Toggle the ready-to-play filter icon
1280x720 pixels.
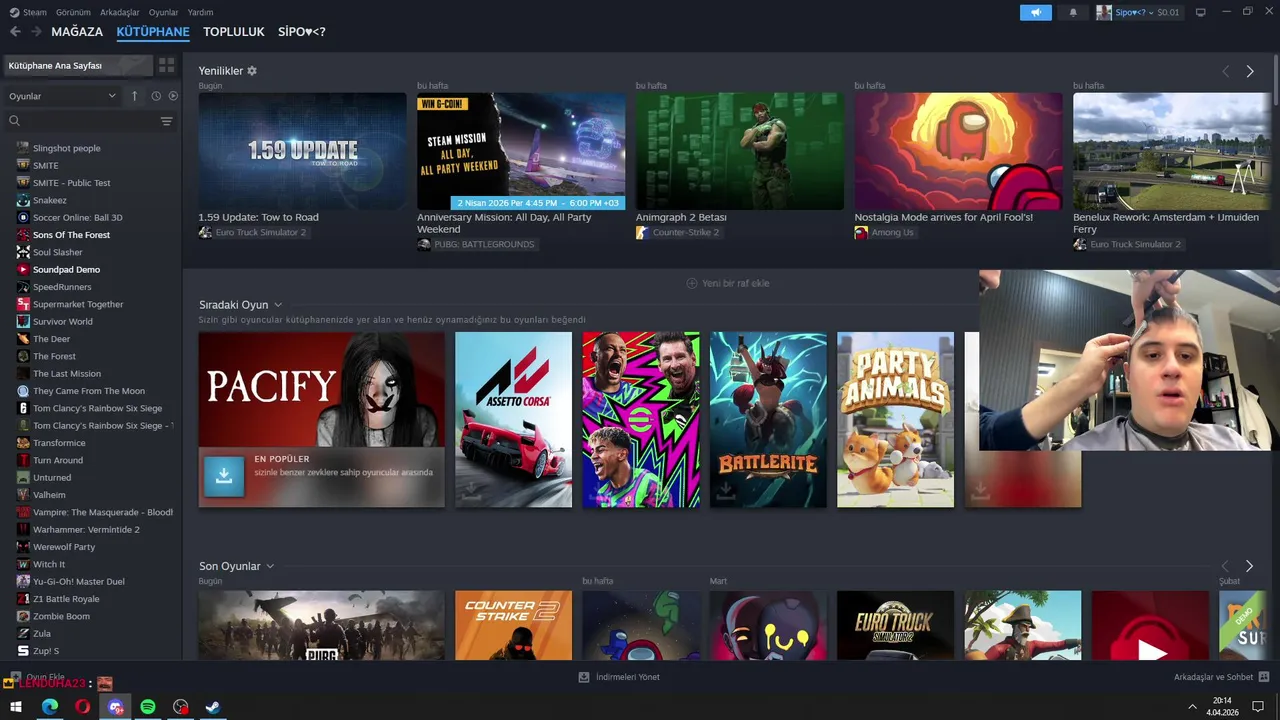(x=173, y=96)
